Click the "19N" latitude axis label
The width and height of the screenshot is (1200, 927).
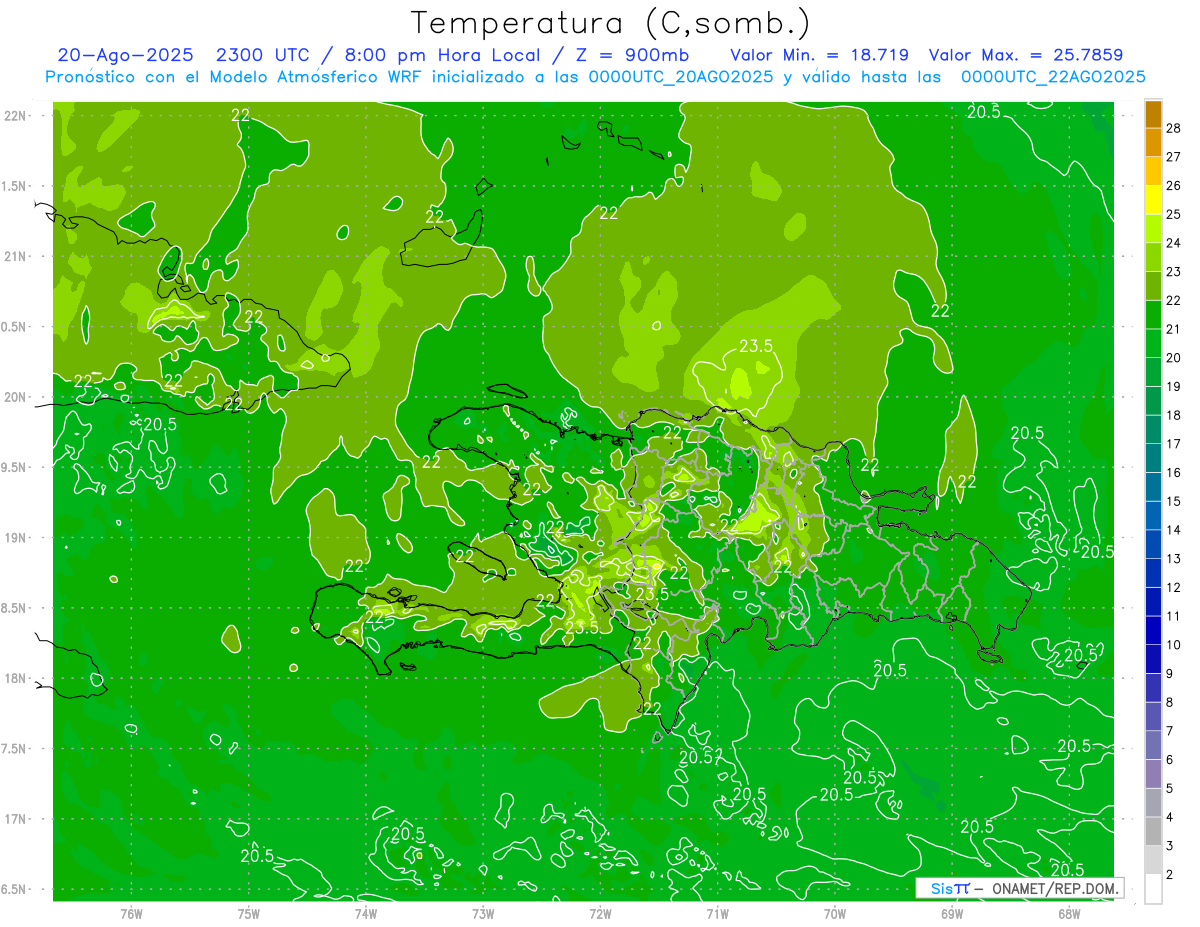[16, 537]
